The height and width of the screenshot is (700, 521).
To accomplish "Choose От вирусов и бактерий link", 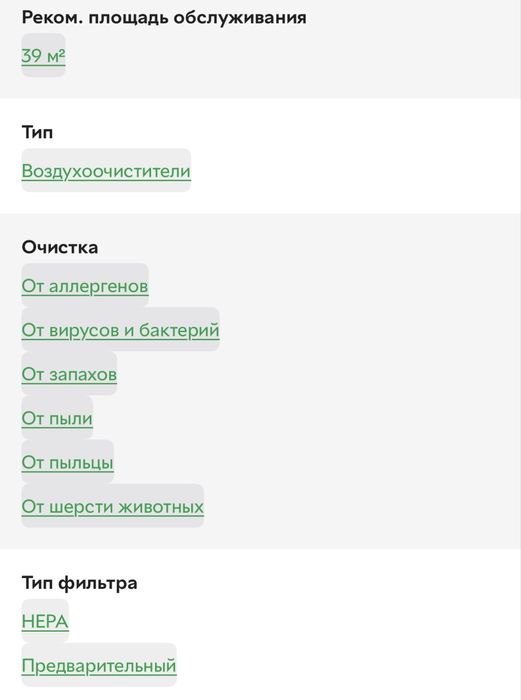I will pos(121,330).
